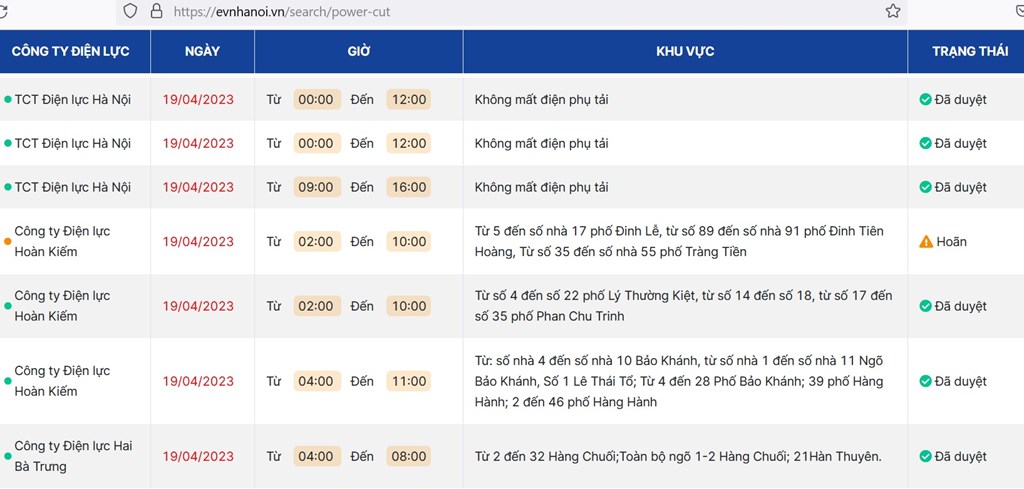Click the 08:00 end time badge

pos(409,456)
